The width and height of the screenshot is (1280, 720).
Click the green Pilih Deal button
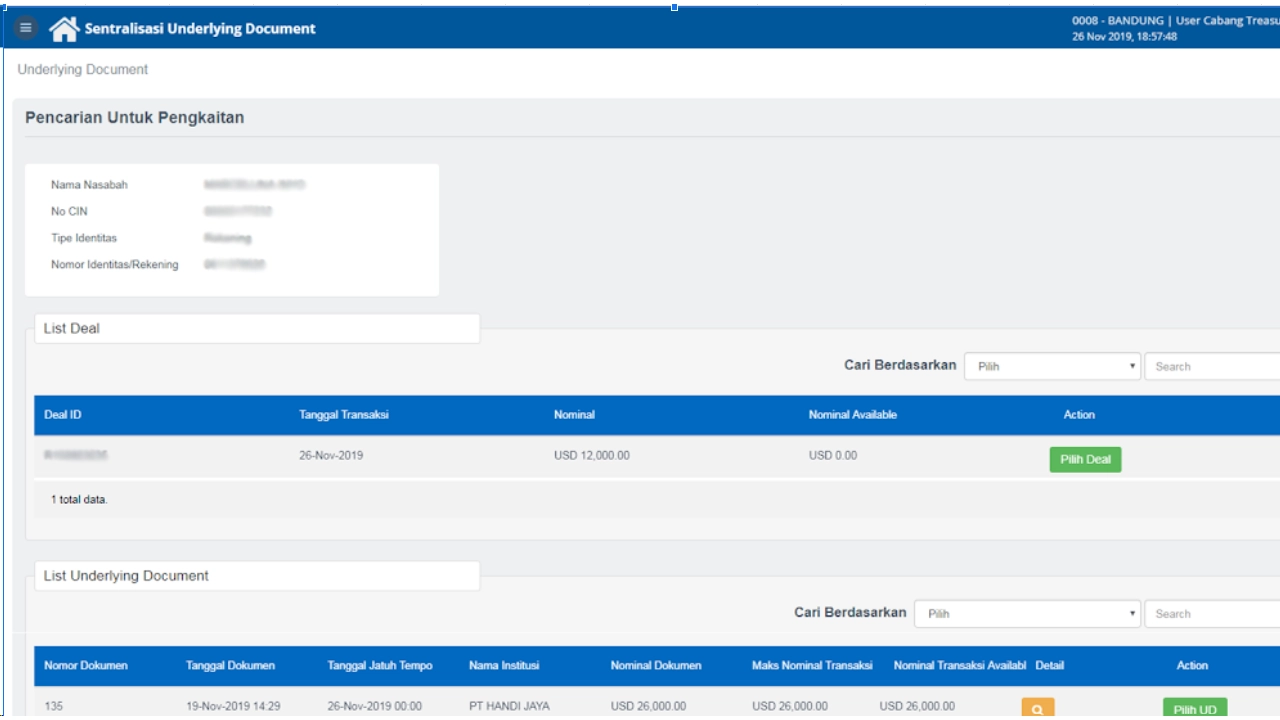pos(1085,459)
